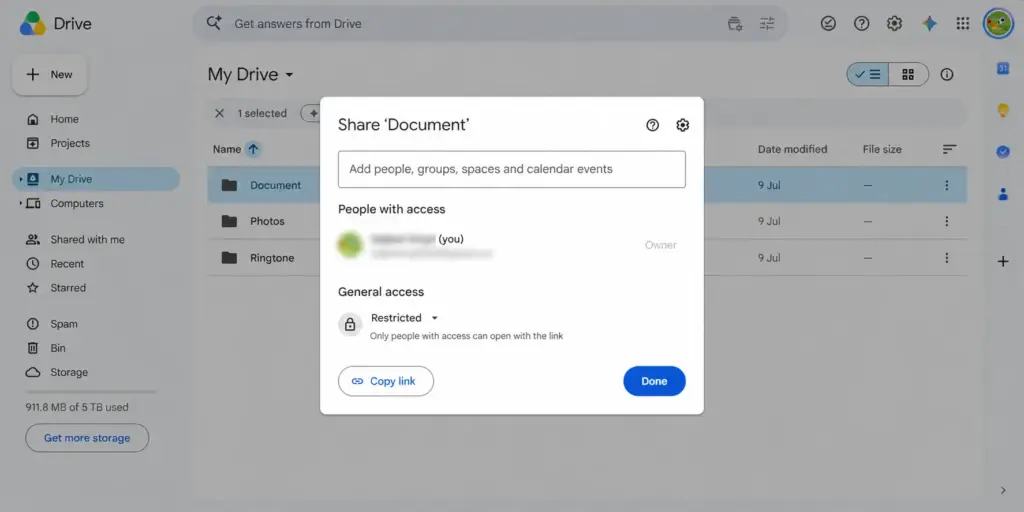Open the Bin section

click(58, 348)
